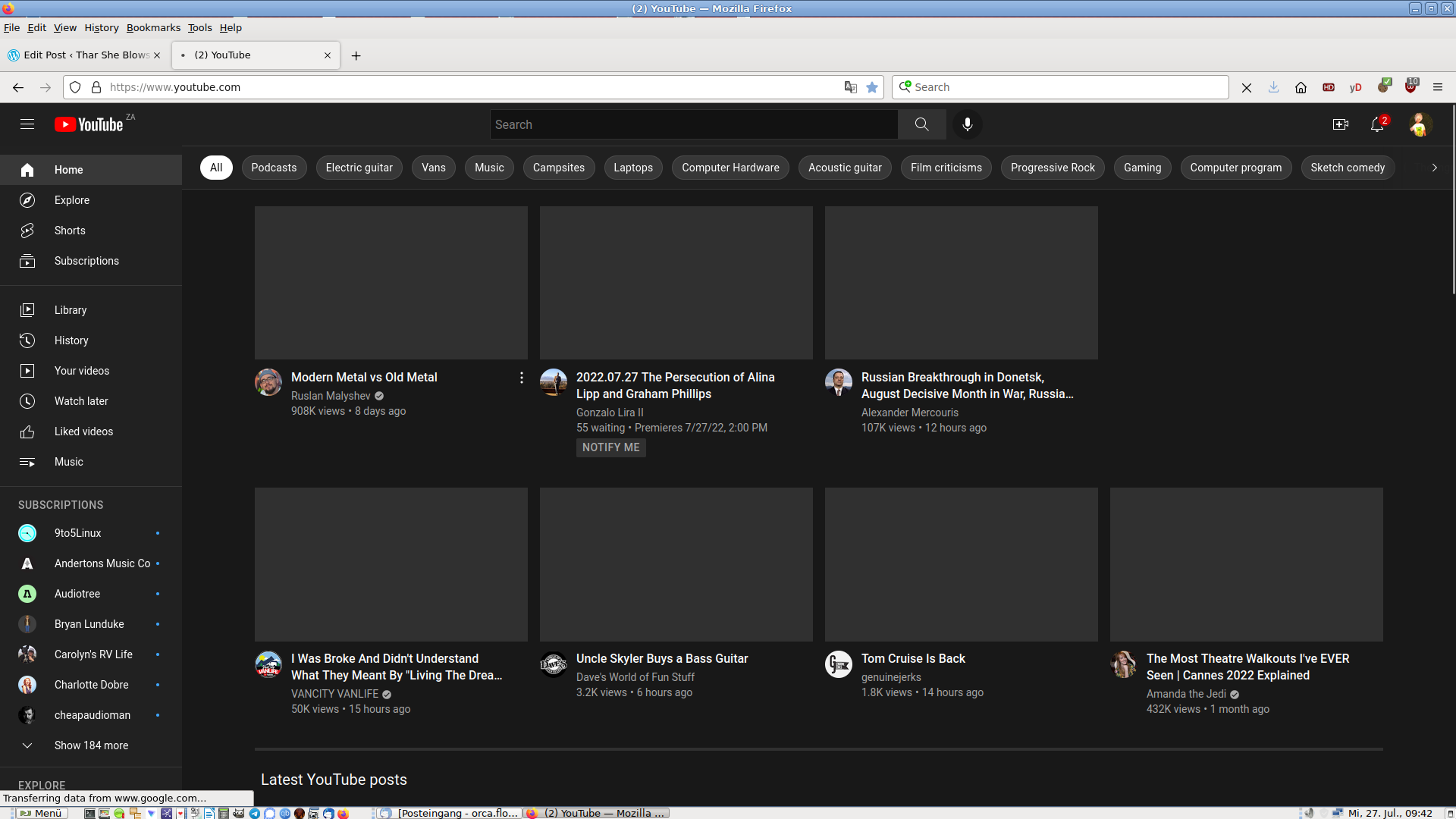Image resolution: width=1456 pixels, height=819 pixels.
Task: Open Tom Cruise Is Back video title
Action: click(913, 659)
